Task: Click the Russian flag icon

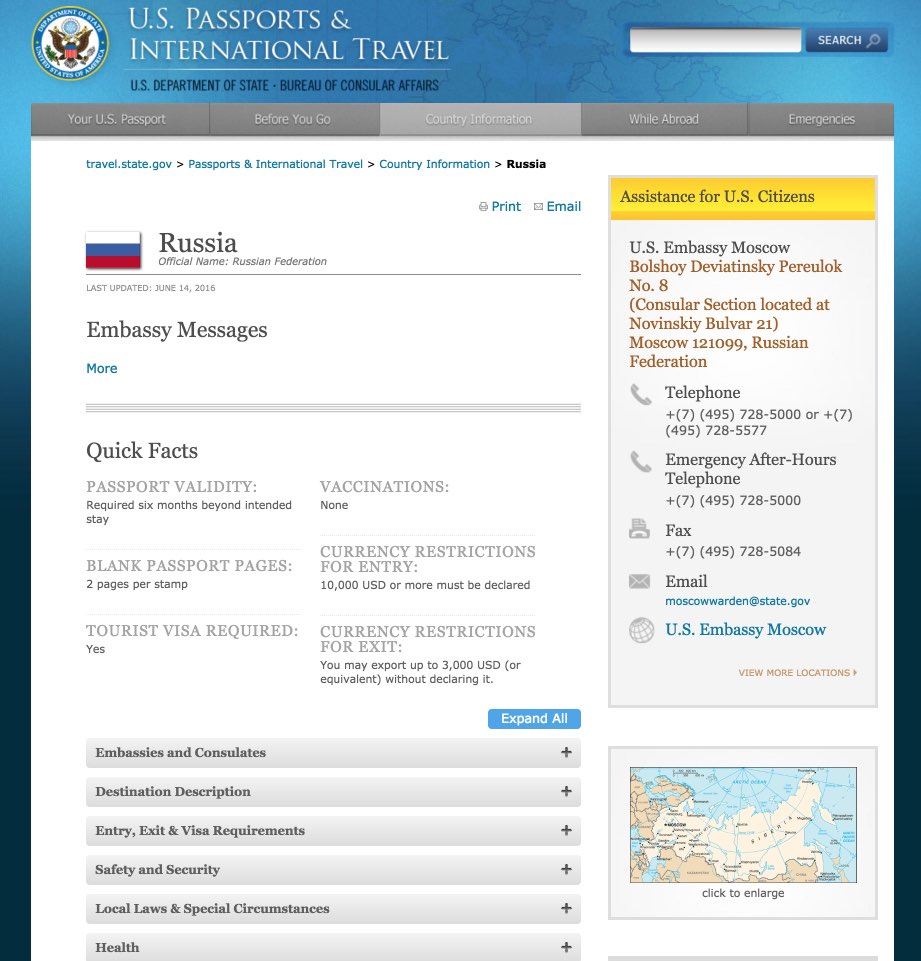Action: 113,251
